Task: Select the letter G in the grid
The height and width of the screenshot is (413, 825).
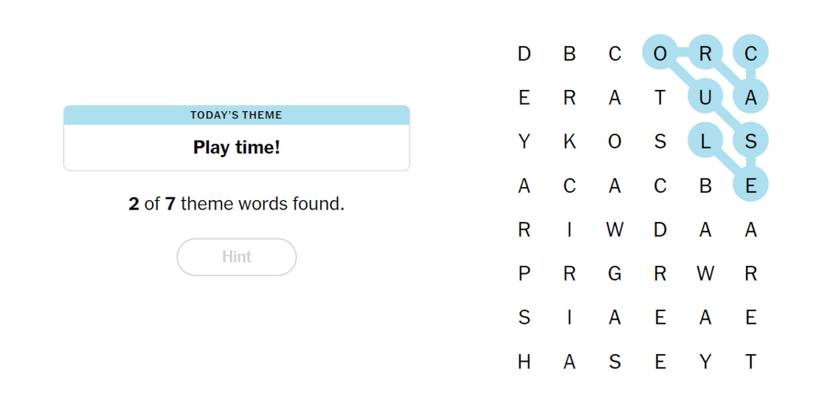Action: [x=614, y=273]
